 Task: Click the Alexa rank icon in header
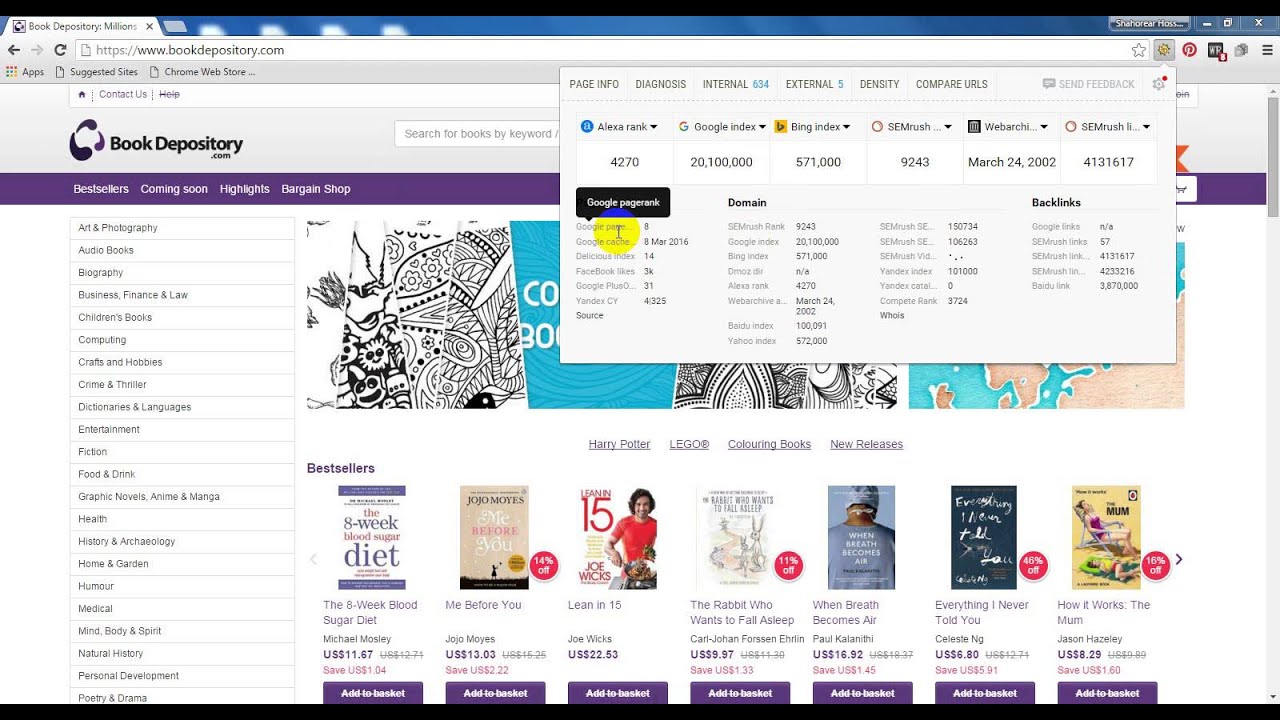(x=587, y=127)
